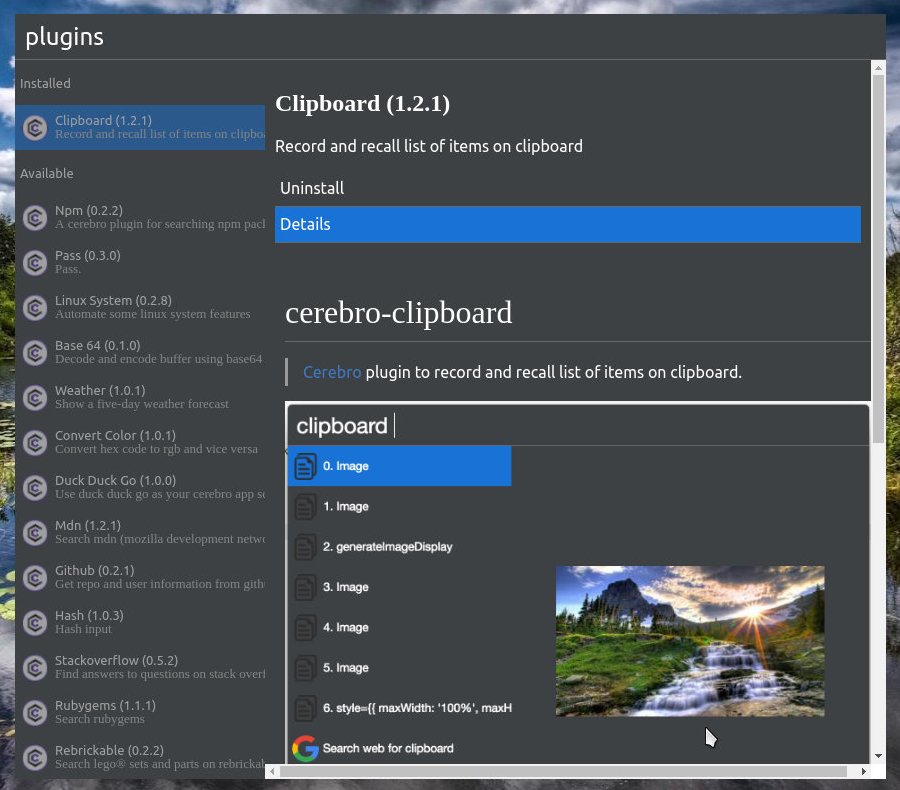The height and width of the screenshot is (790, 900).
Task: Click the Npm plugin icon
Action: click(35, 218)
